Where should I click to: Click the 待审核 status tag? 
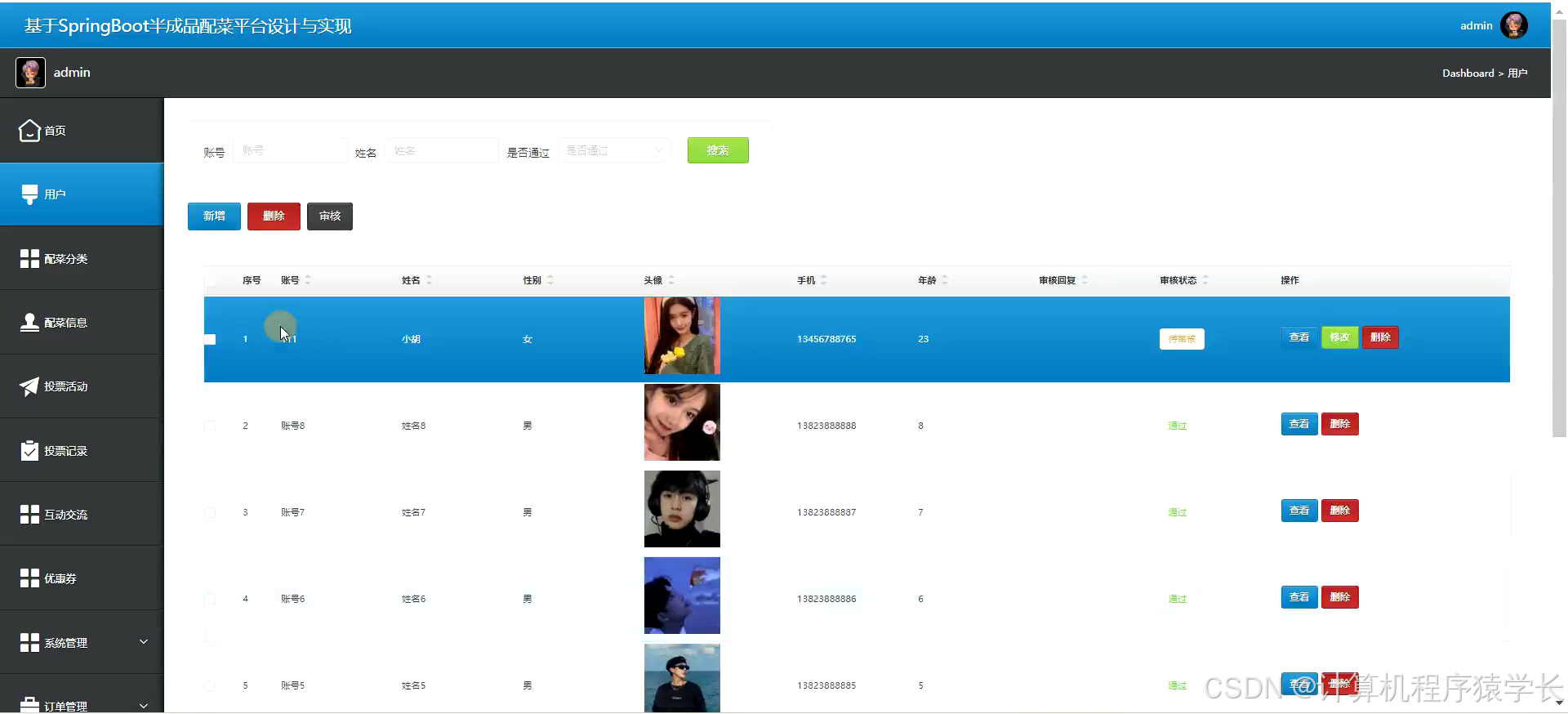(1182, 339)
